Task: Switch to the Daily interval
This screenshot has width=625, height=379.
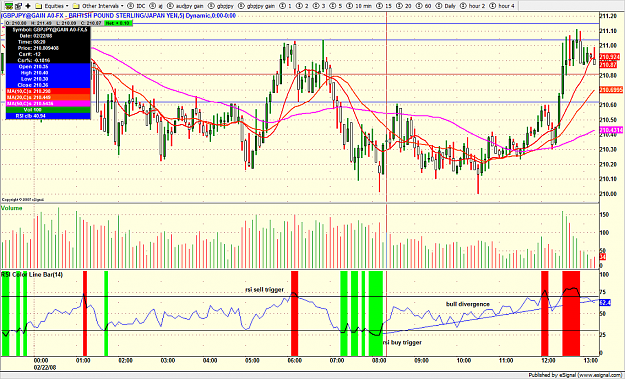Action: point(446,6)
